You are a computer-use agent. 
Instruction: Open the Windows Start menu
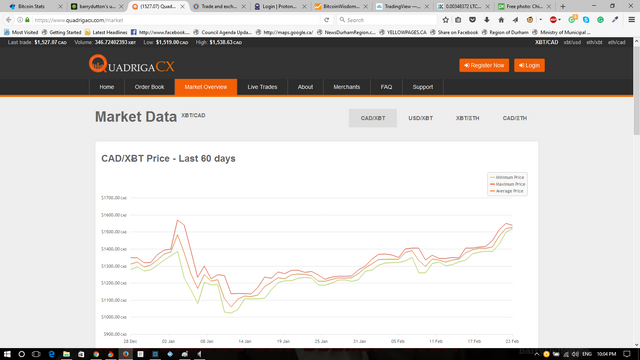[7, 354]
